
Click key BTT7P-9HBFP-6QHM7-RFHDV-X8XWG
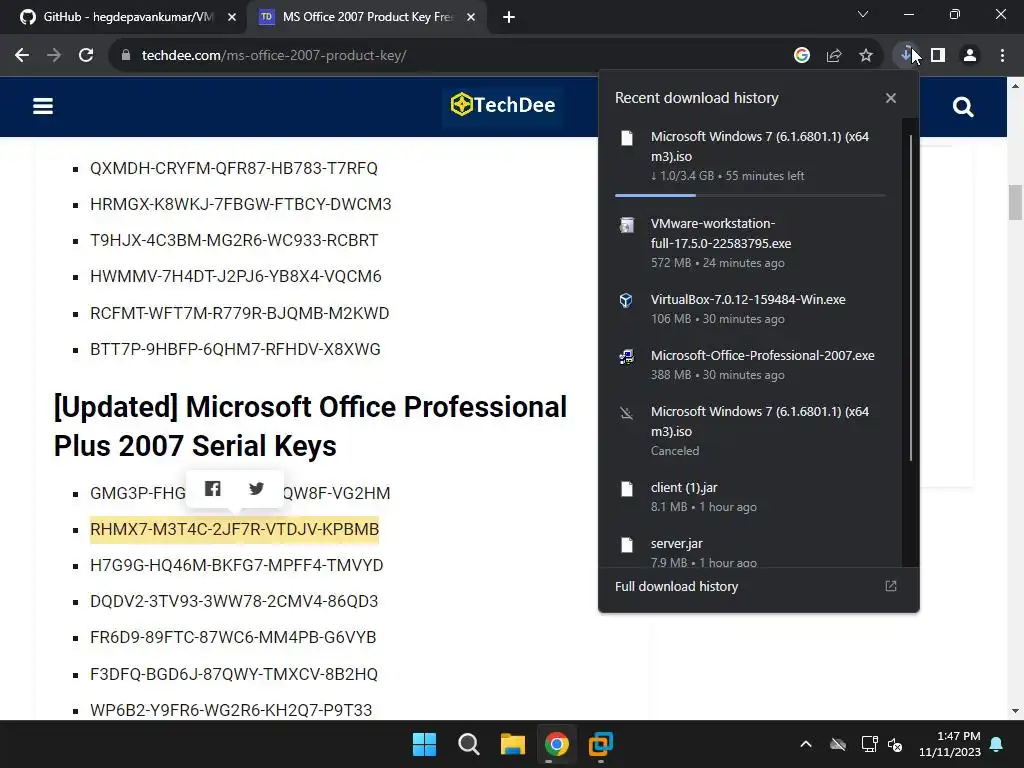[x=235, y=349]
